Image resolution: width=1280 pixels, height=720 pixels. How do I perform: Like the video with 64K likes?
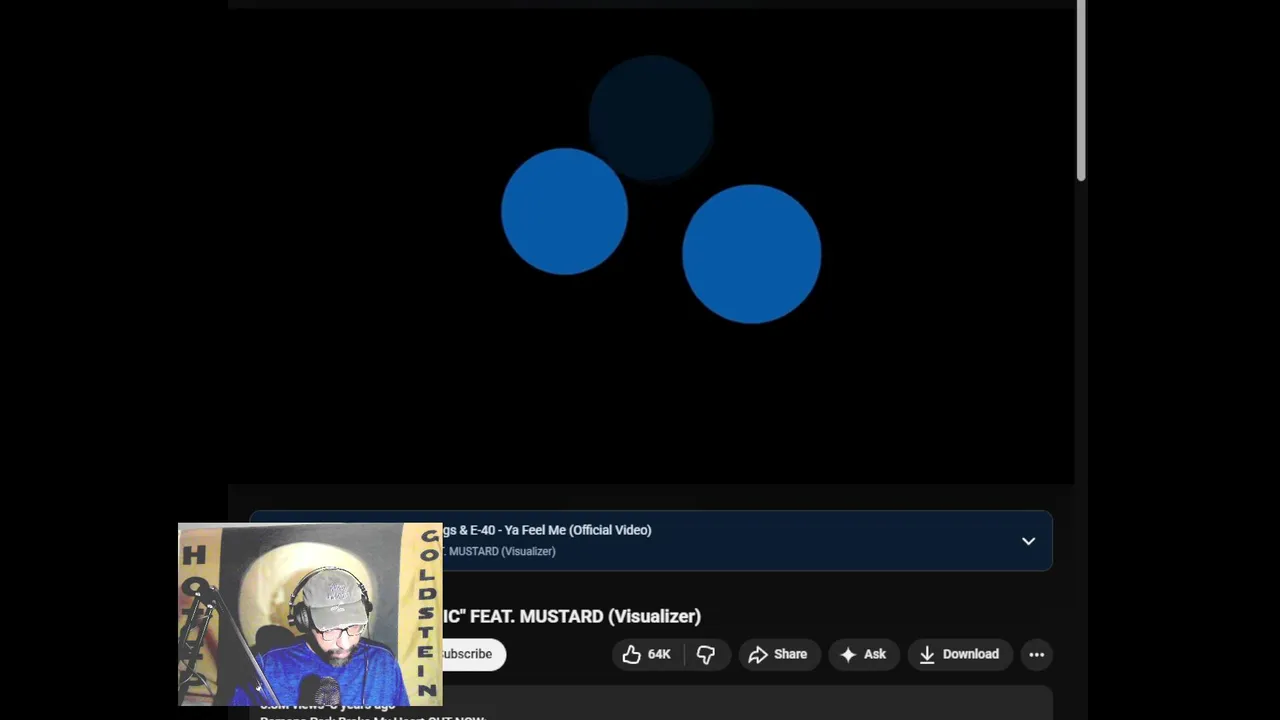(x=646, y=654)
